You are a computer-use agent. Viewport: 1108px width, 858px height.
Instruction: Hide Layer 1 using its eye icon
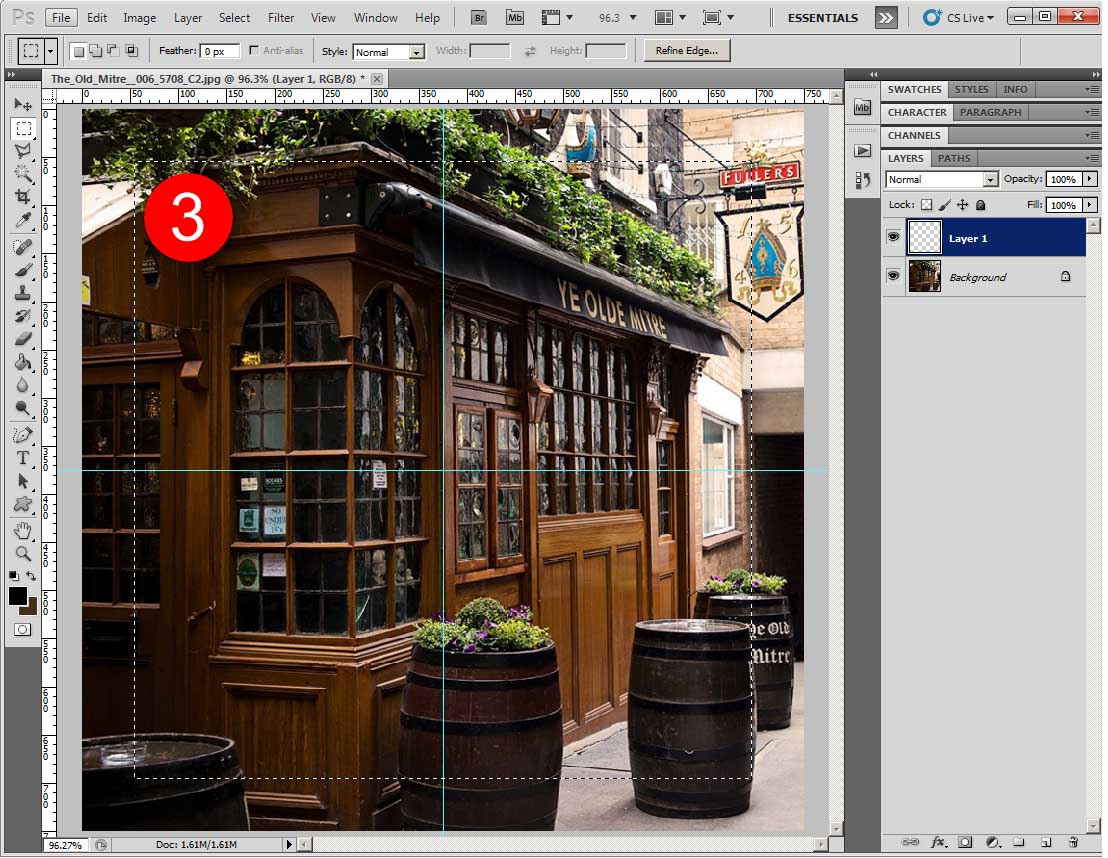(893, 238)
